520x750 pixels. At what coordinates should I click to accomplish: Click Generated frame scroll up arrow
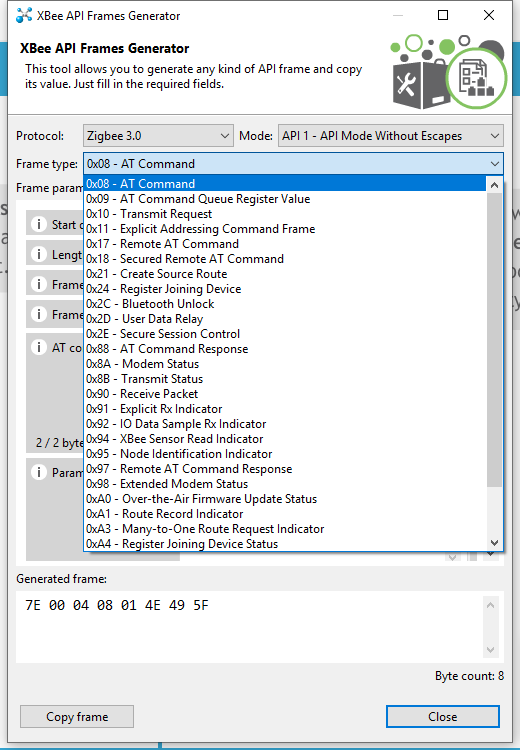[490, 605]
